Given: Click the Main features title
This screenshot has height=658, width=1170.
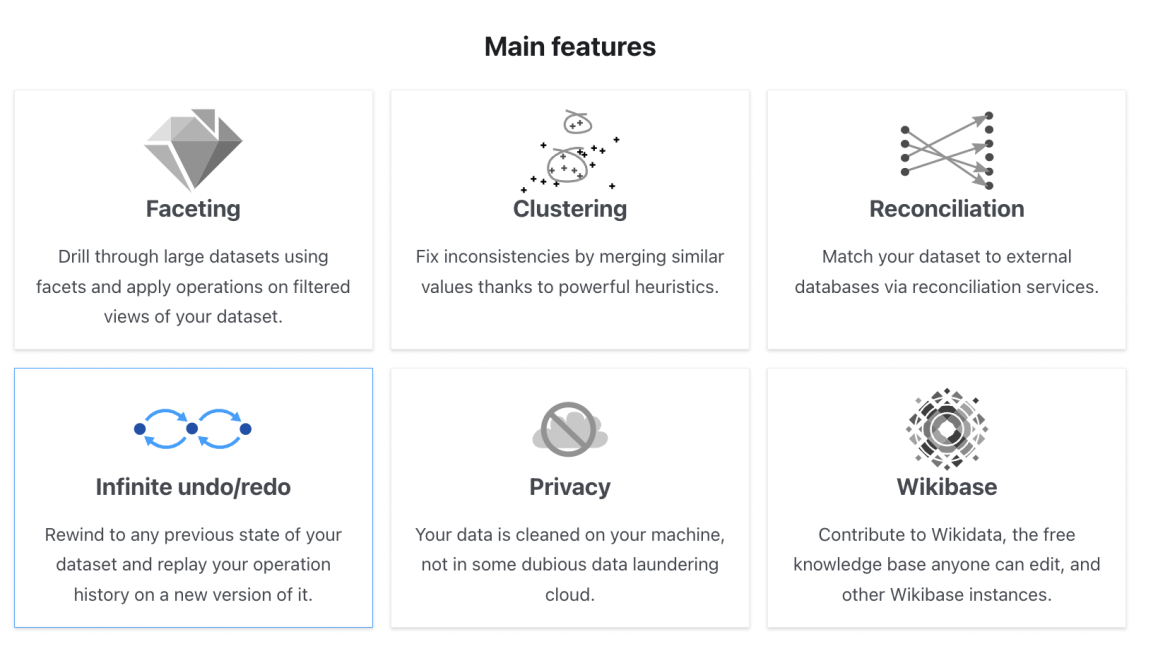Looking at the screenshot, I should tap(569, 46).
